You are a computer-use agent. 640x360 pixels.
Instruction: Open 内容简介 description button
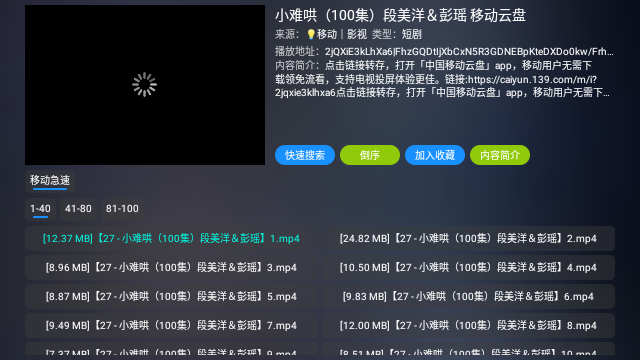[500, 155]
